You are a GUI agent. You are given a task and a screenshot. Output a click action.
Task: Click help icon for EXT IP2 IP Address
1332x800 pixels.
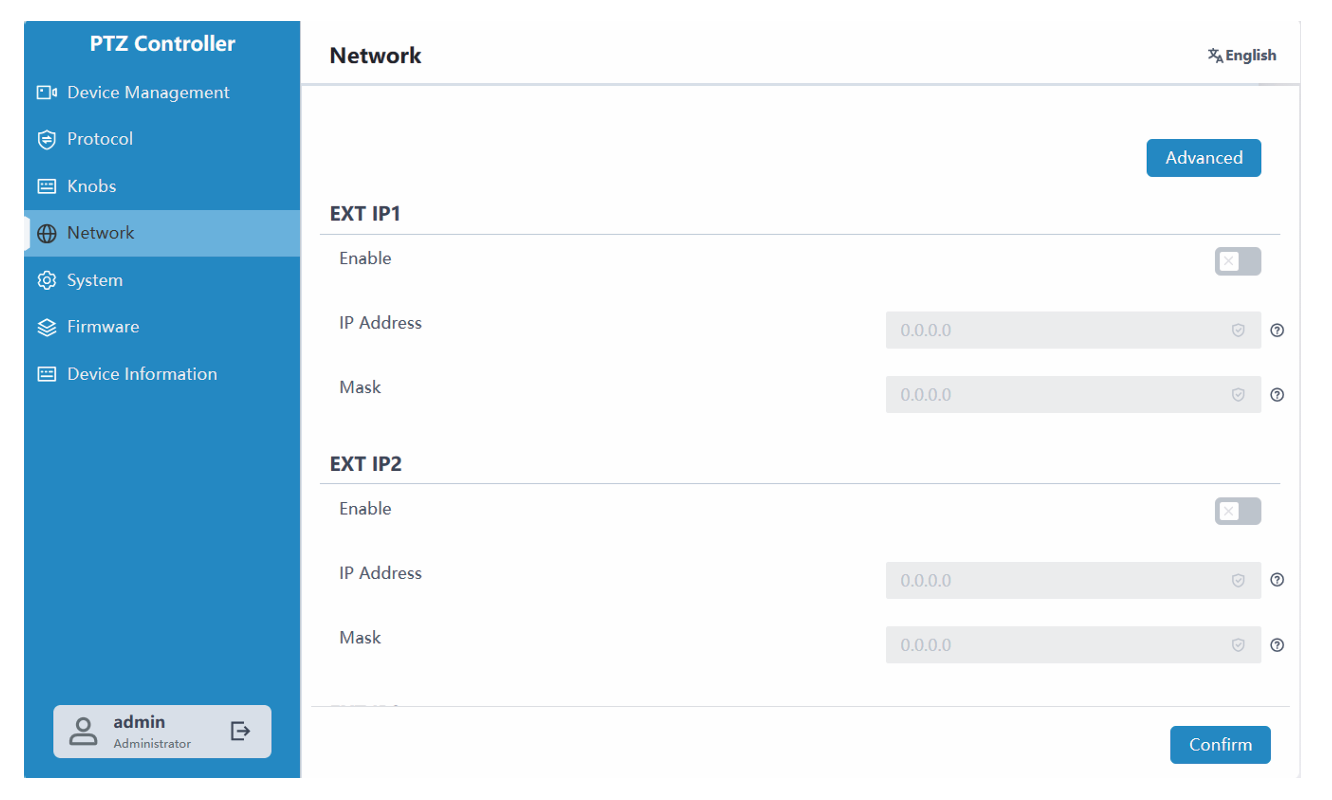[1277, 580]
